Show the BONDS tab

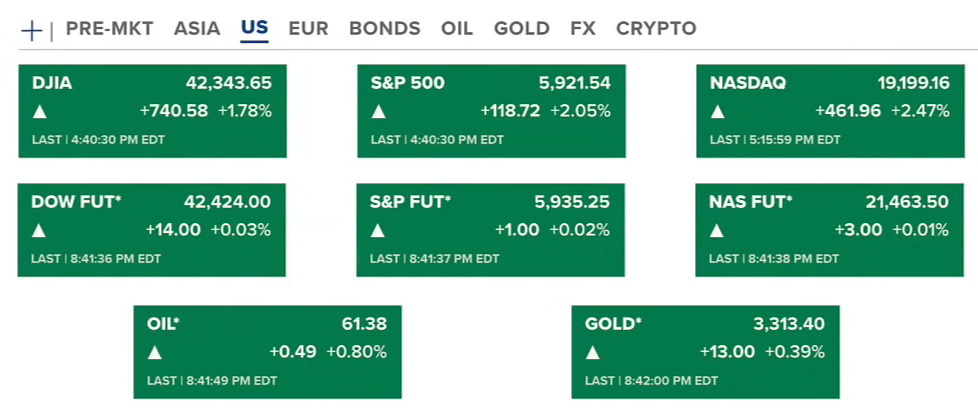coord(384,29)
